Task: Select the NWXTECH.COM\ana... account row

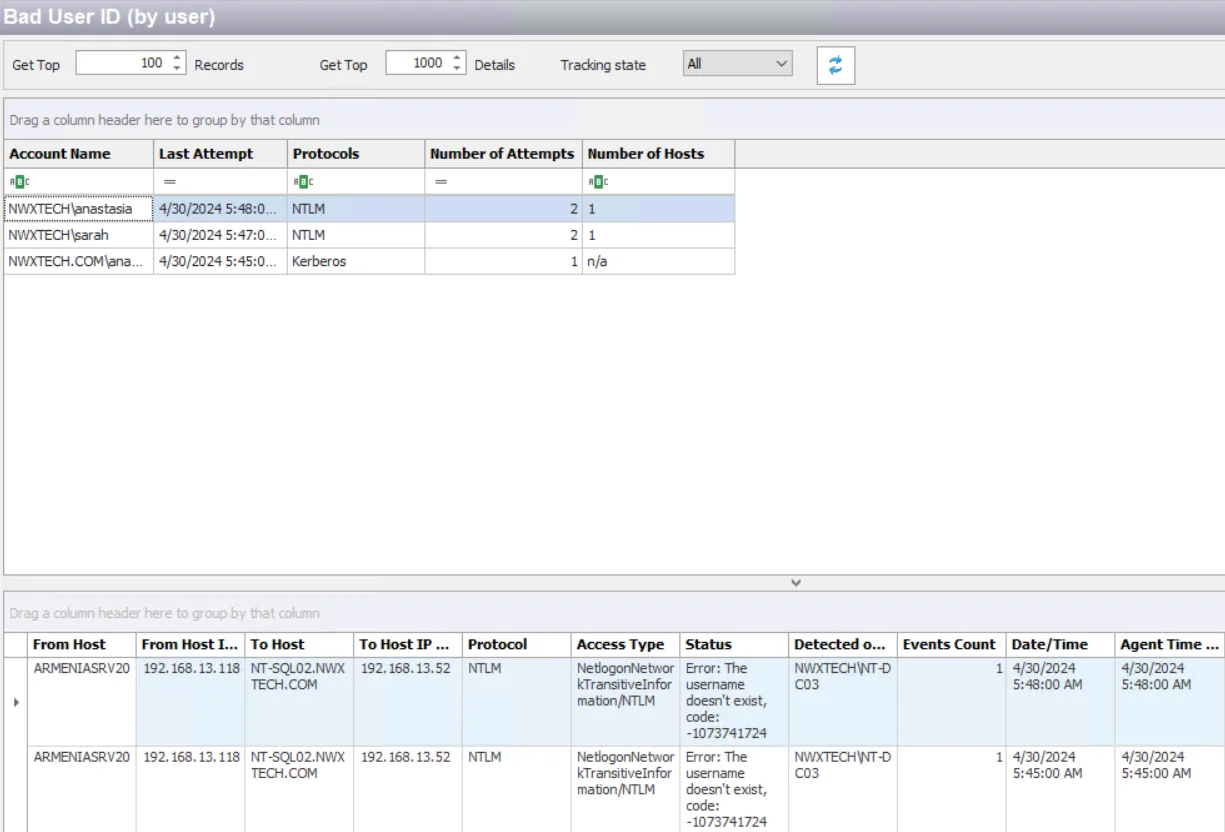Action: click(370, 261)
